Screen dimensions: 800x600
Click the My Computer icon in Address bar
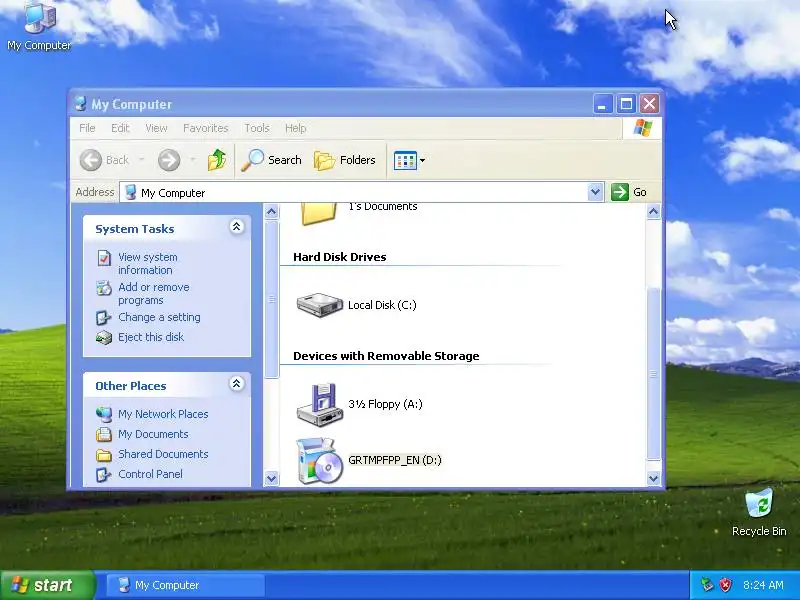(131, 192)
